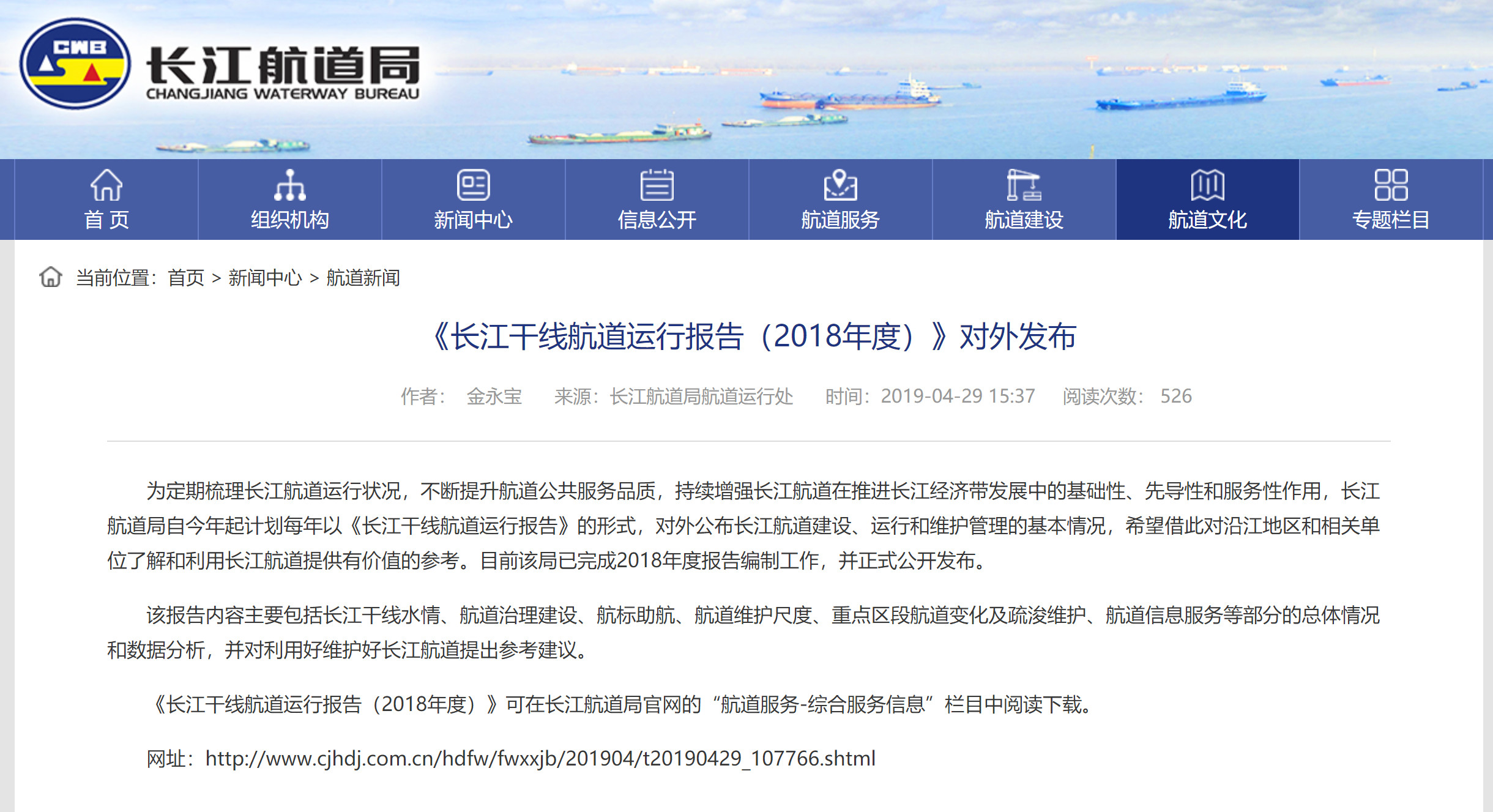Viewport: 1493px width, 812px height.
Task: Click the CWB circular logo
Action: [x=75, y=64]
